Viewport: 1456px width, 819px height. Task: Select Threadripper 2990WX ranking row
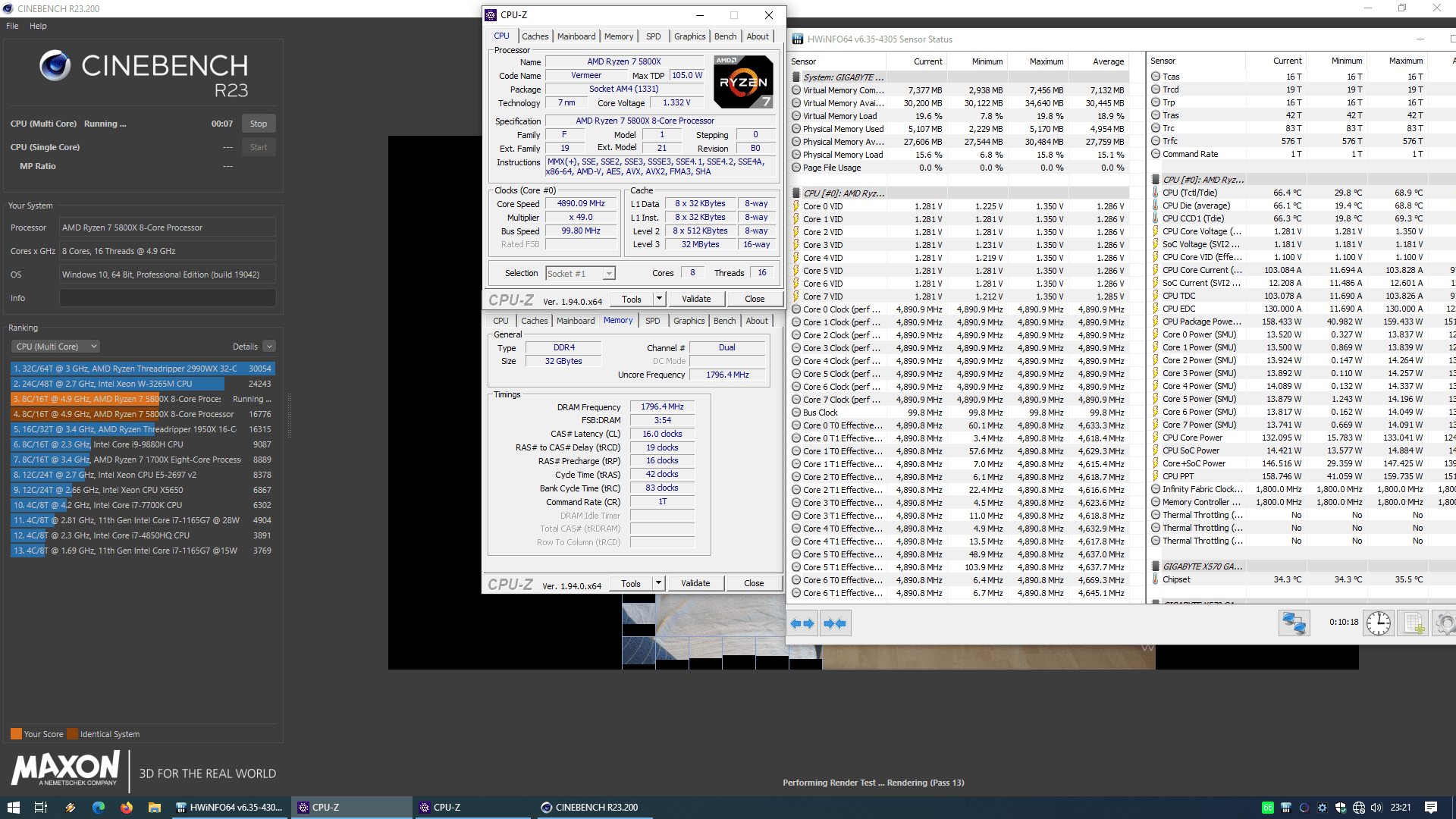tap(143, 369)
